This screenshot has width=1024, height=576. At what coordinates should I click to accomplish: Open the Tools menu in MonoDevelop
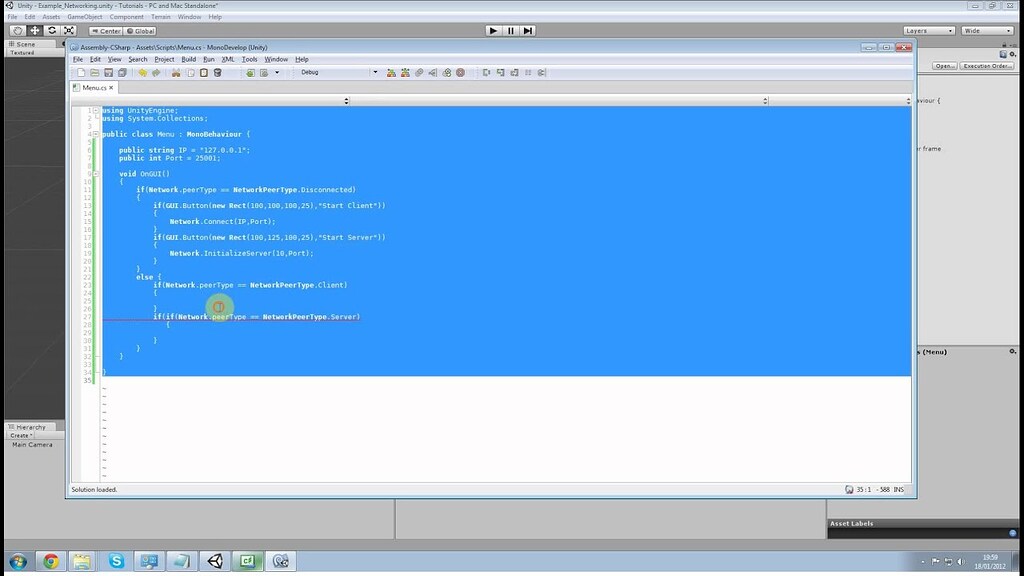click(249, 59)
